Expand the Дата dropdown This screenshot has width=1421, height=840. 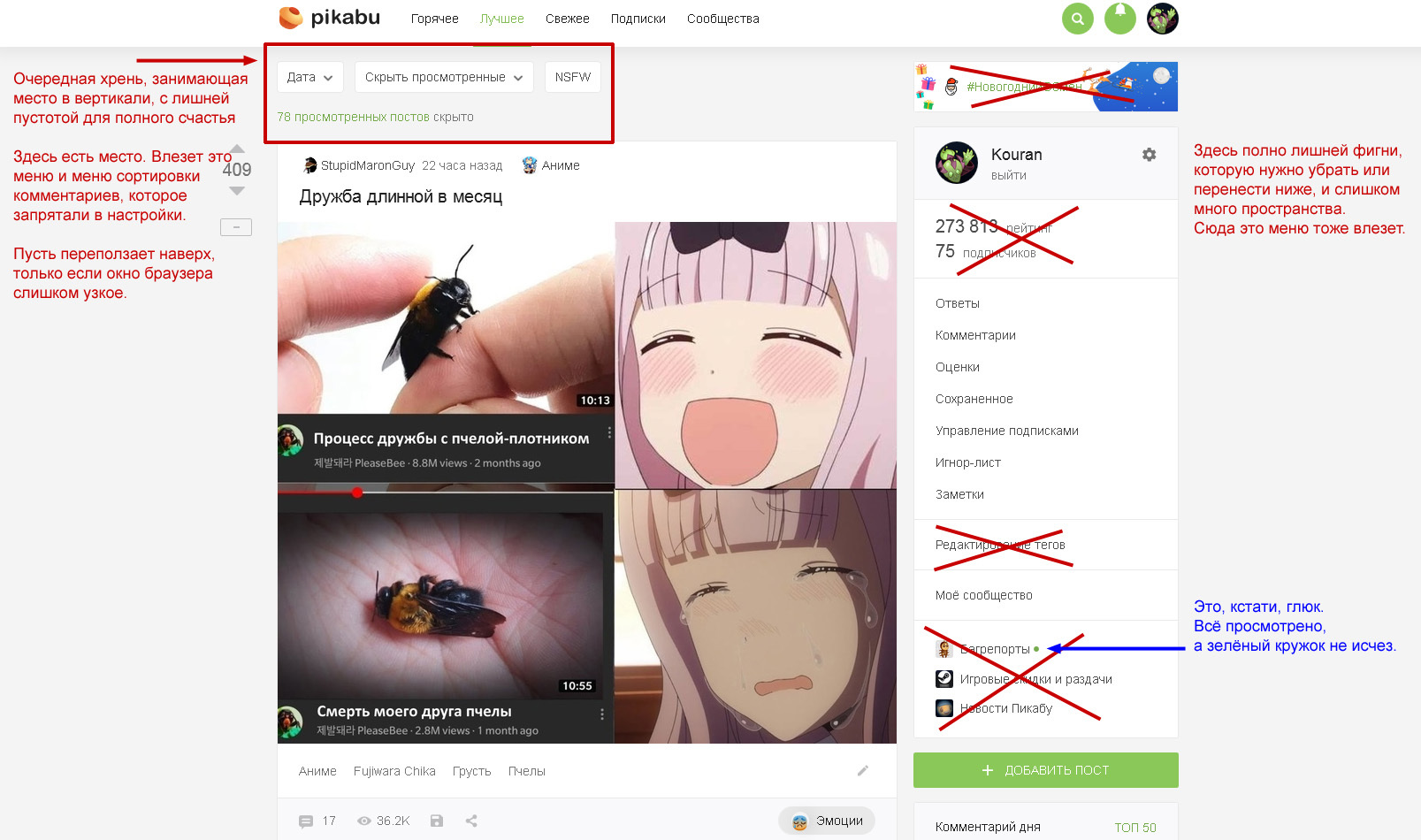coord(309,77)
